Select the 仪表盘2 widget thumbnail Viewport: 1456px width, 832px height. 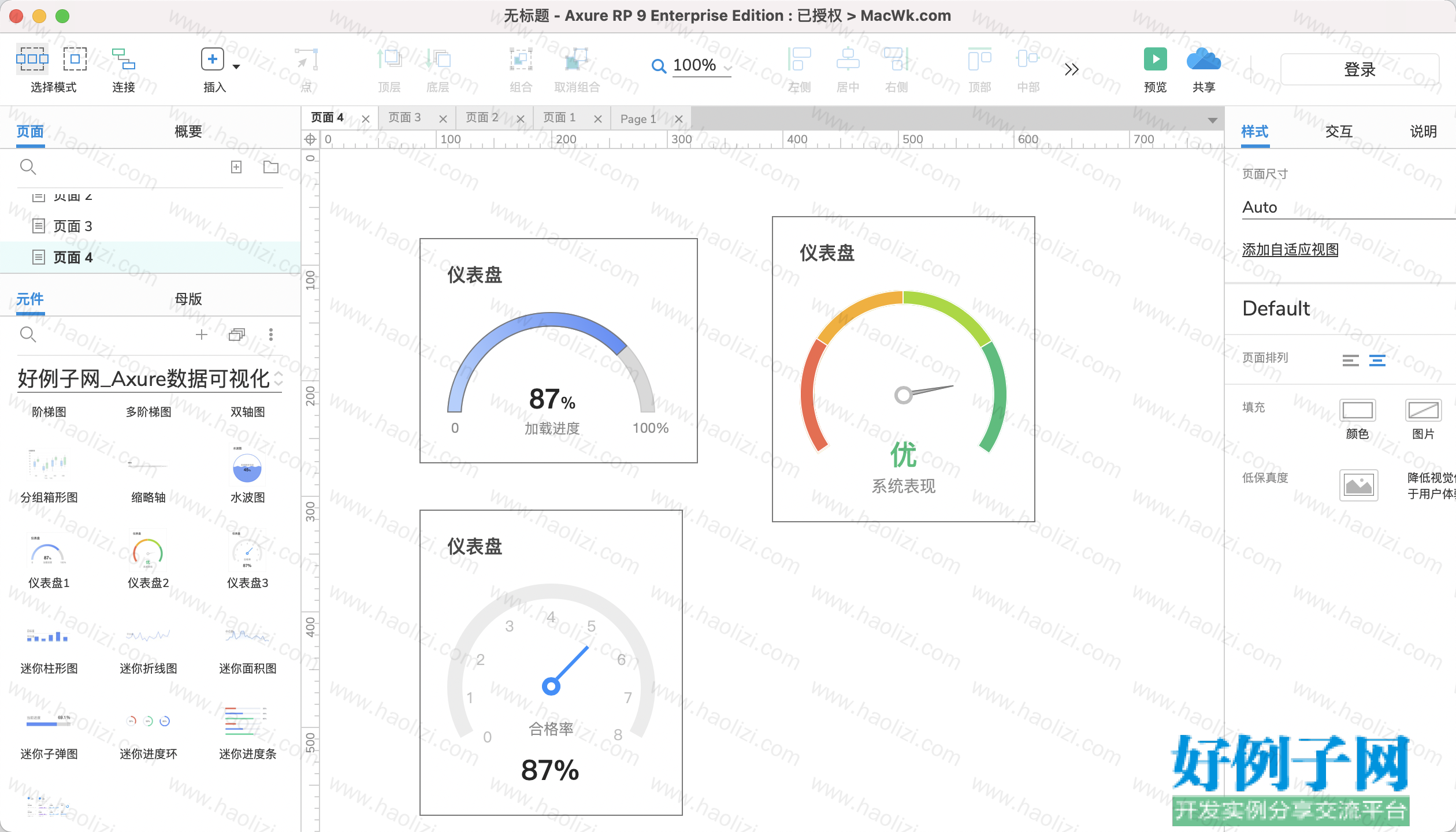[x=148, y=550]
